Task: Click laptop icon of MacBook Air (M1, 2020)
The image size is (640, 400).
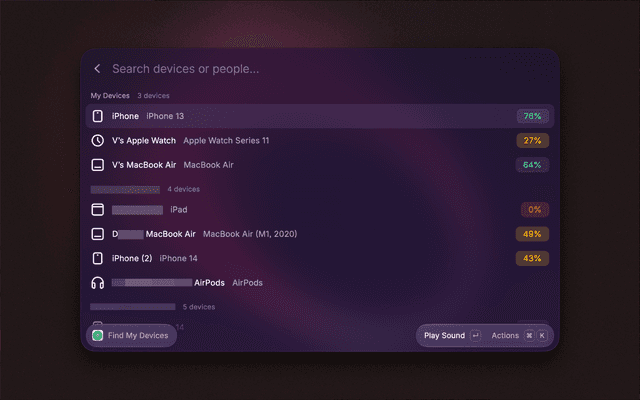Action: [98, 234]
